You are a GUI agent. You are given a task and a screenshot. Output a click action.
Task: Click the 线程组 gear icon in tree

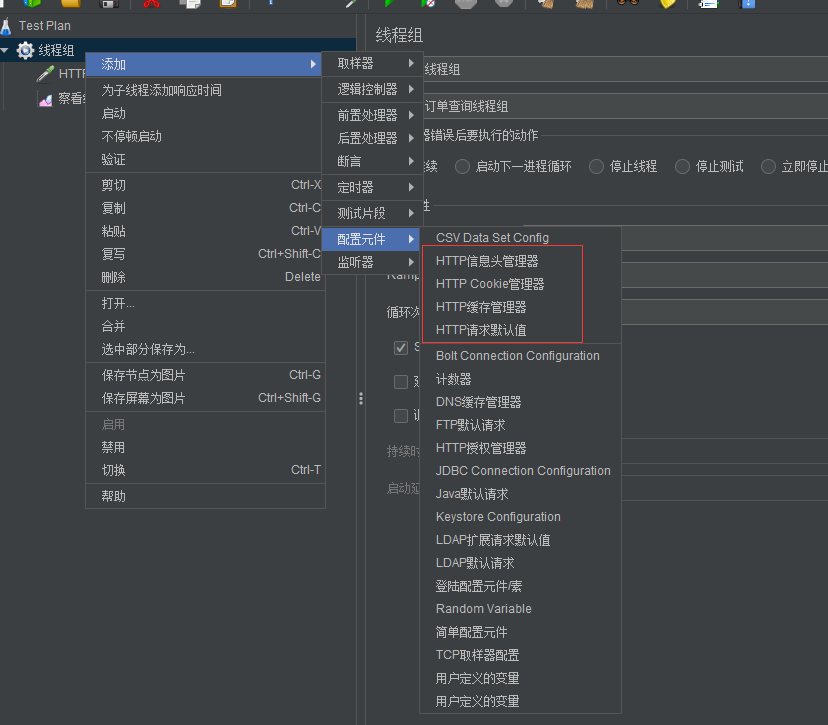25,50
